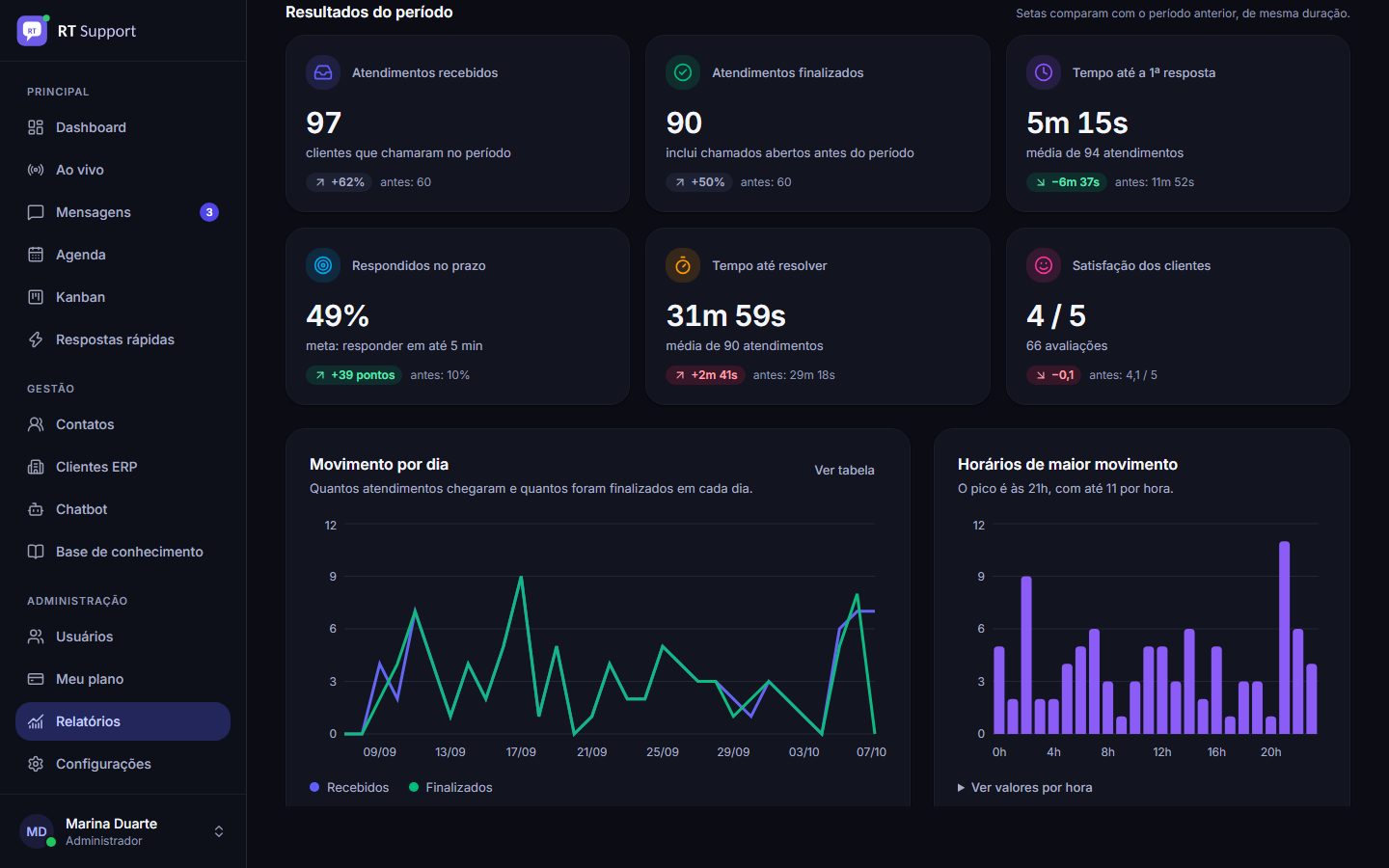Click the unread badge 3 on Mensagens
Screen dimensions: 1389x868
click(209, 212)
